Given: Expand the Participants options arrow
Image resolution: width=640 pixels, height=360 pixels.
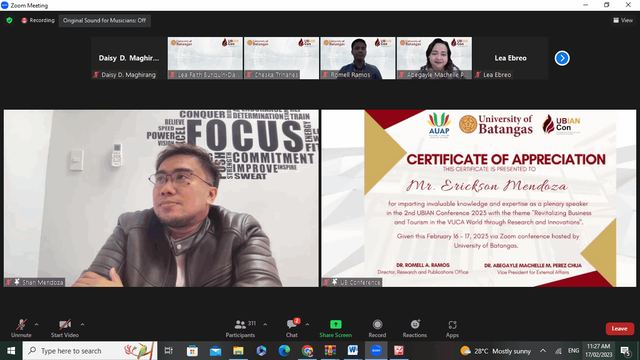Looking at the screenshot, I should click(265, 324).
